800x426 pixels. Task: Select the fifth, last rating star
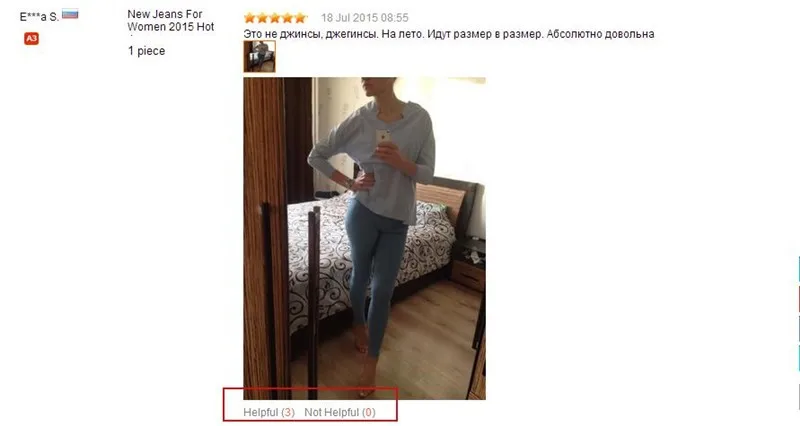(x=301, y=18)
